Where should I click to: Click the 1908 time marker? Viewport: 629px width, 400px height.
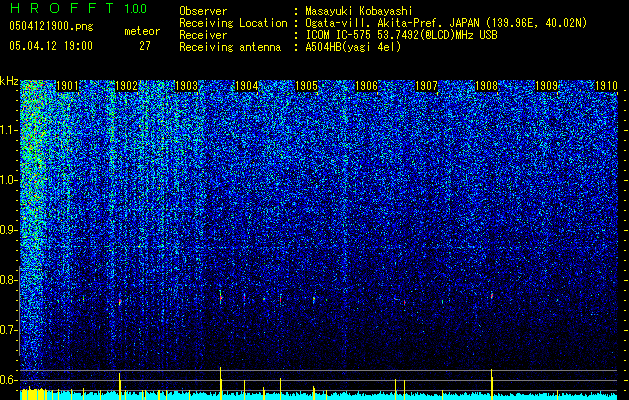(487, 86)
